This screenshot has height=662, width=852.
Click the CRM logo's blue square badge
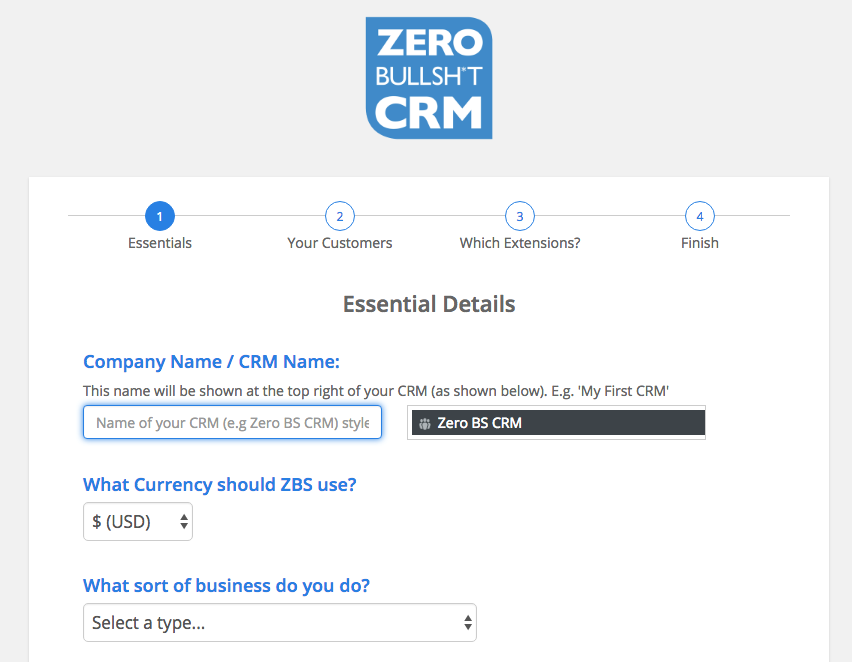click(428, 77)
